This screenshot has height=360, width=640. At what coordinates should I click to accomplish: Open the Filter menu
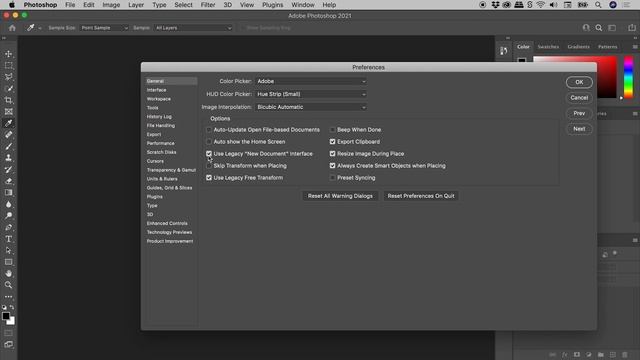(x=208, y=5)
